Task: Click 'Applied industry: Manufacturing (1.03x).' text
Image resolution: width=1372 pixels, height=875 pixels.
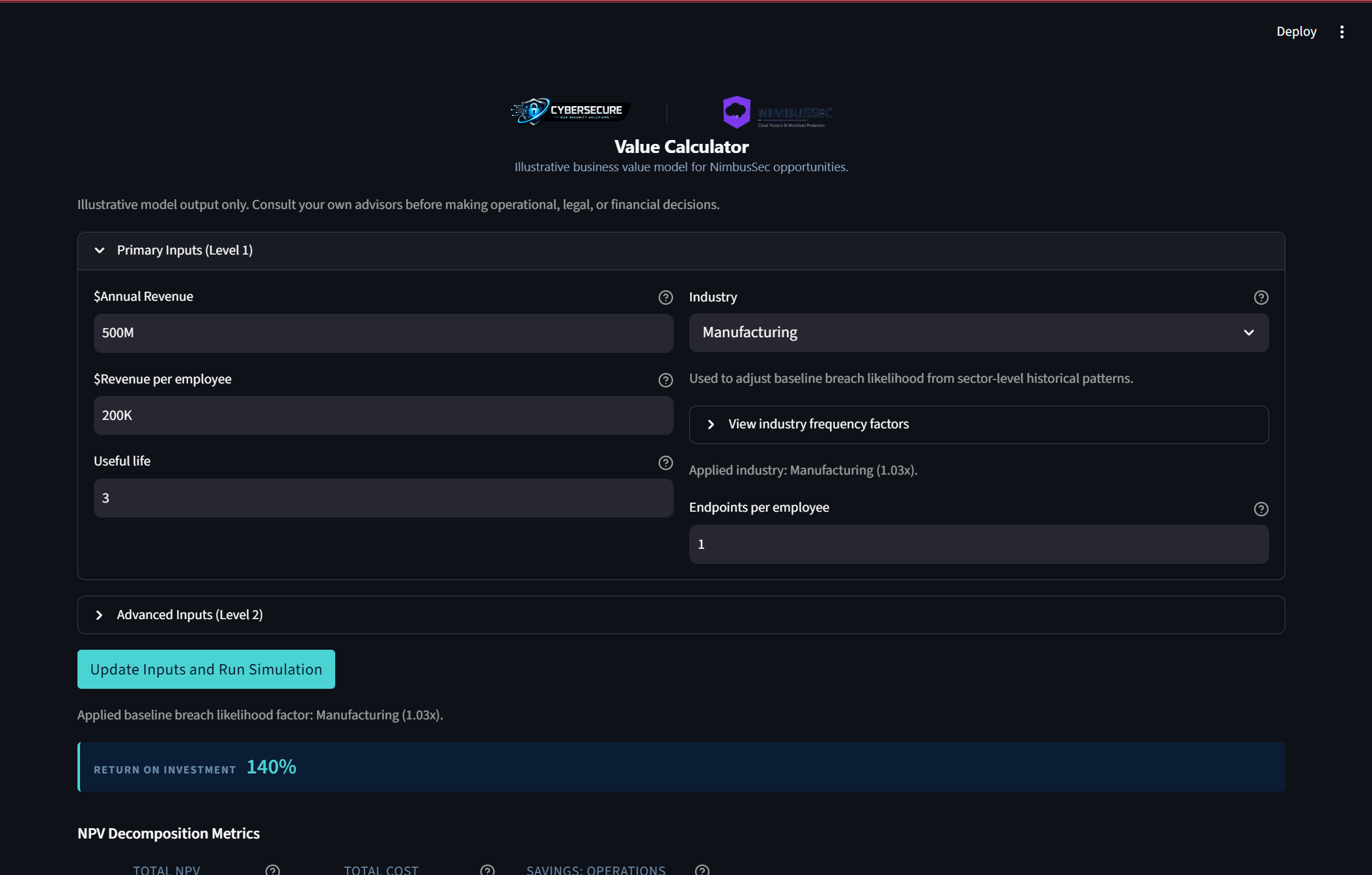Action: [x=803, y=470]
